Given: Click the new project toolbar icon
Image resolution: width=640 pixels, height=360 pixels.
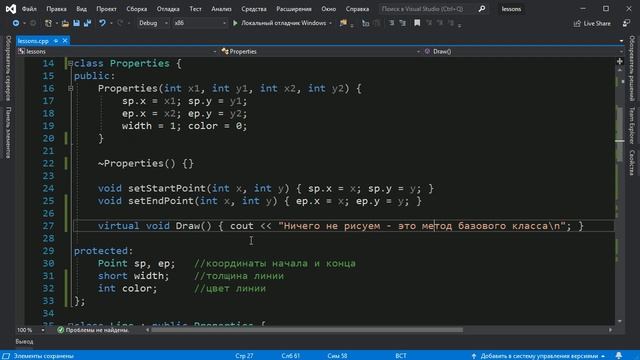Looking at the screenshot, I should tap(48, 23).
